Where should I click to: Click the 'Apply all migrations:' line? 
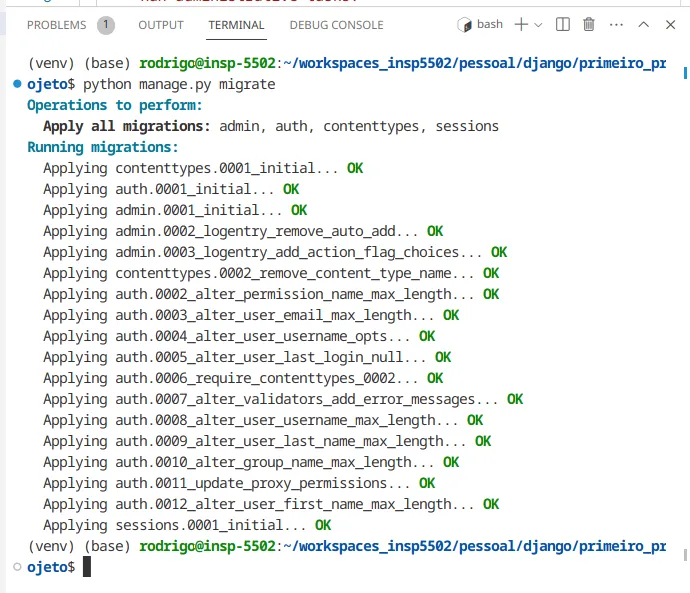pos(271,126)
